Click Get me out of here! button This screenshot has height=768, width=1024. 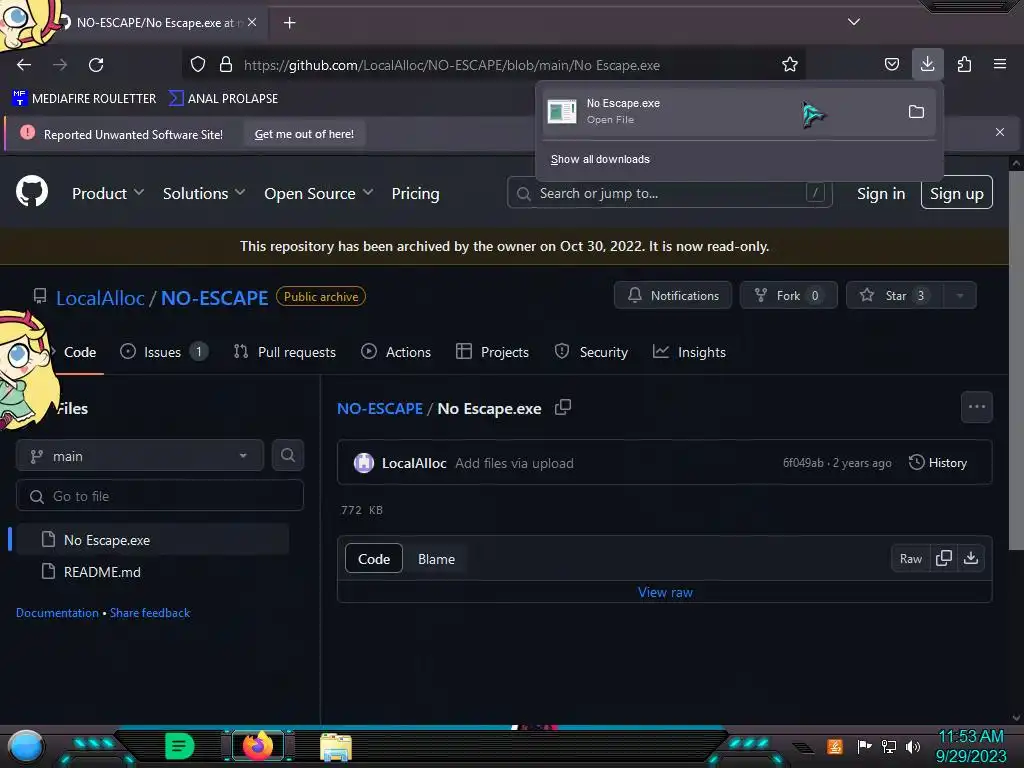click(304, 134)
